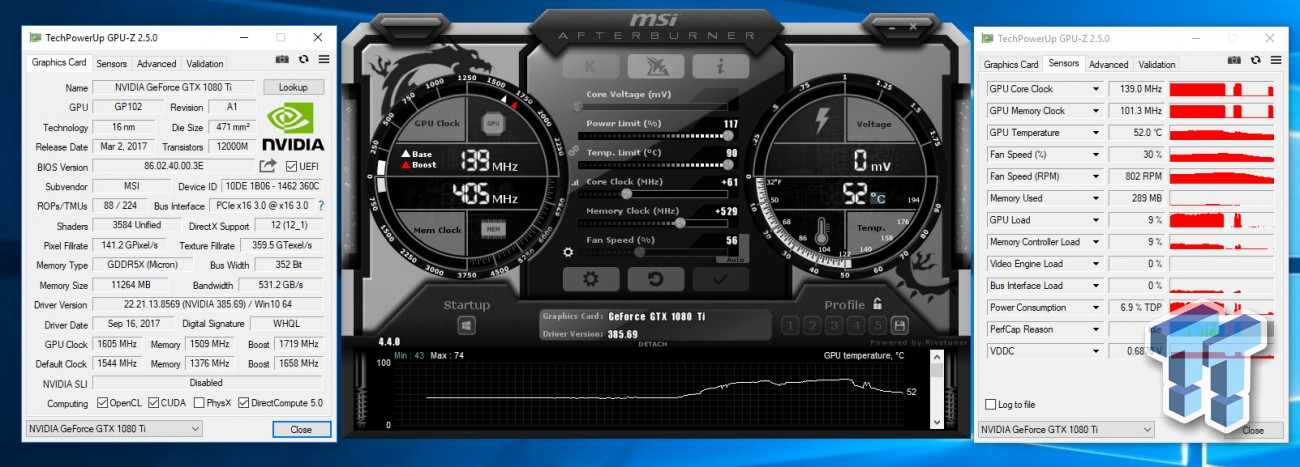Toggle the DirectCompute 5.0 checkbox
Viewport: 1300px width, 467px height.
click(244, 403)
